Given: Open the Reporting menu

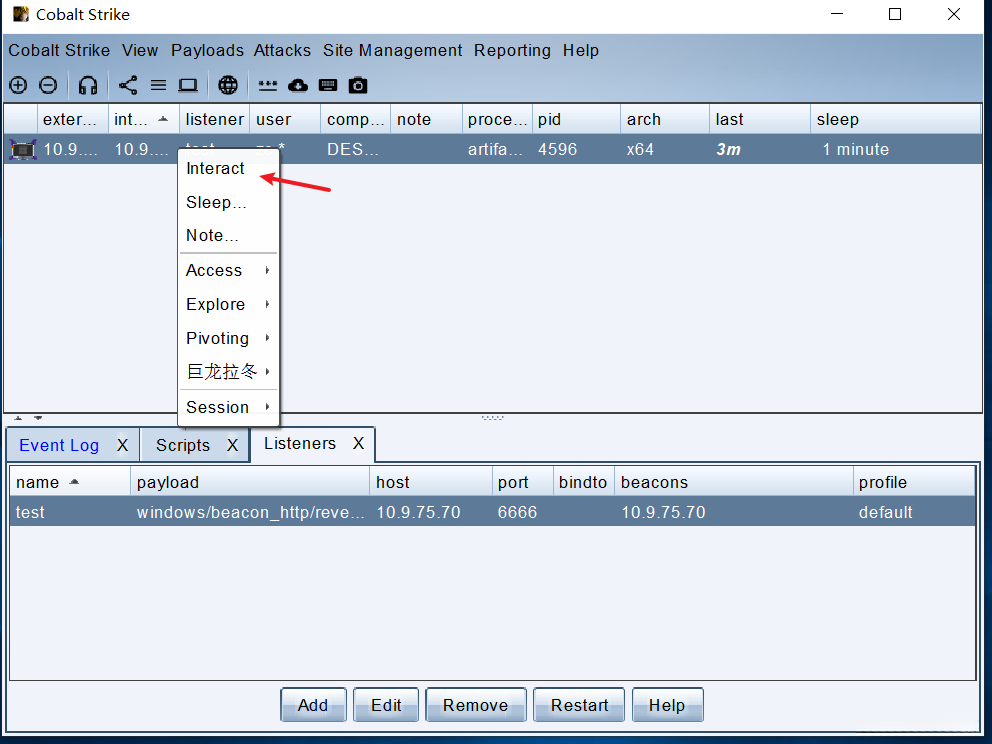Looking at the screenshot, I should 512,50.
